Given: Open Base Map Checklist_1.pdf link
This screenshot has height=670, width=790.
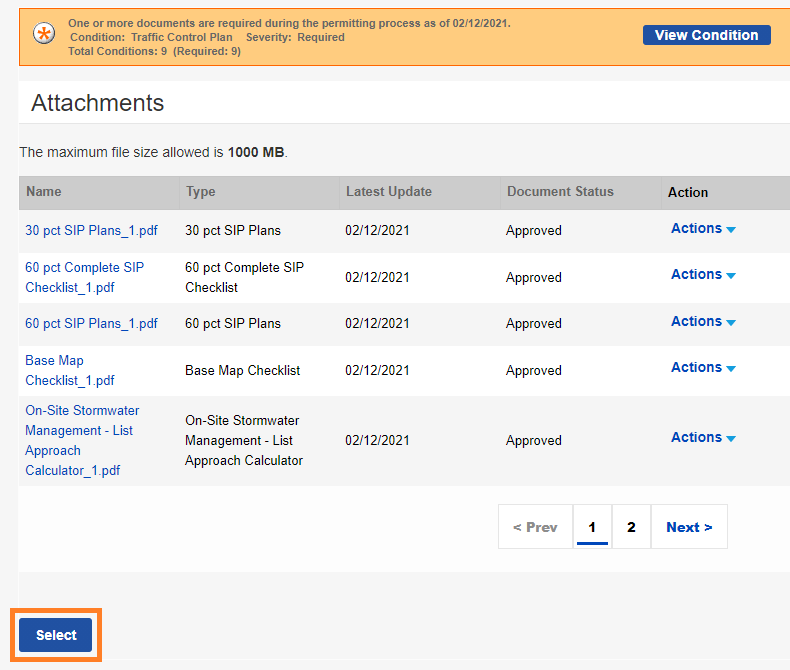Looking at the screenshot, I should point(69,370).
